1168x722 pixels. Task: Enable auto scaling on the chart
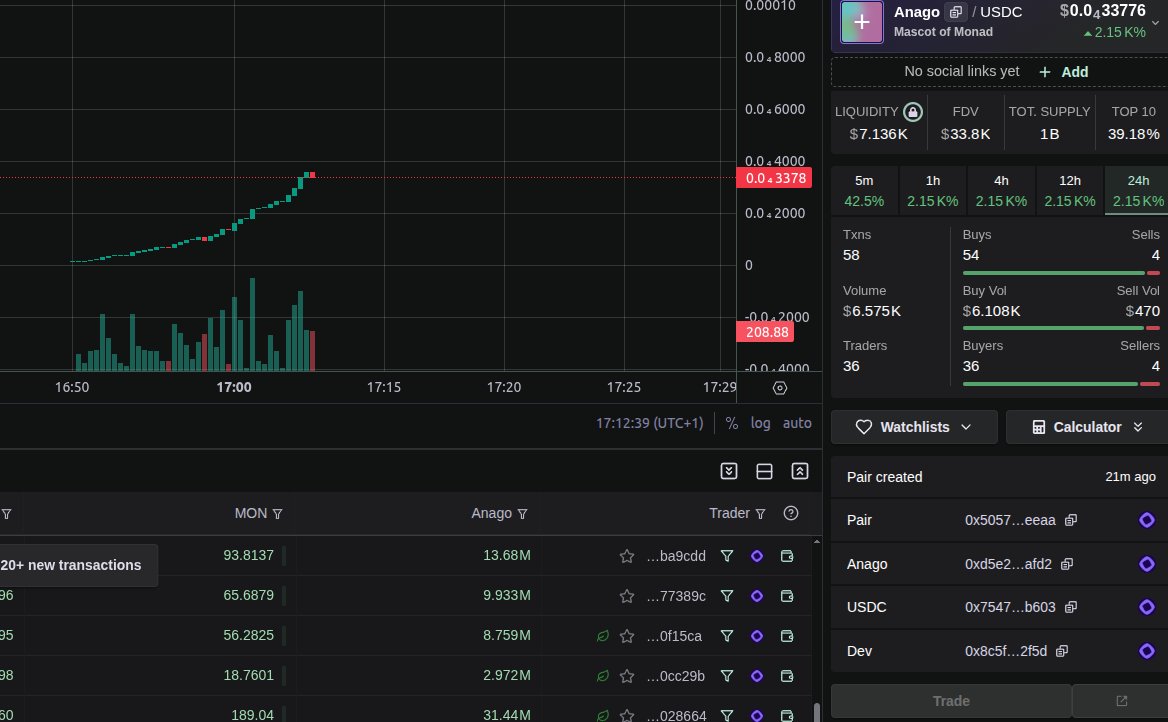click(797, 423)
